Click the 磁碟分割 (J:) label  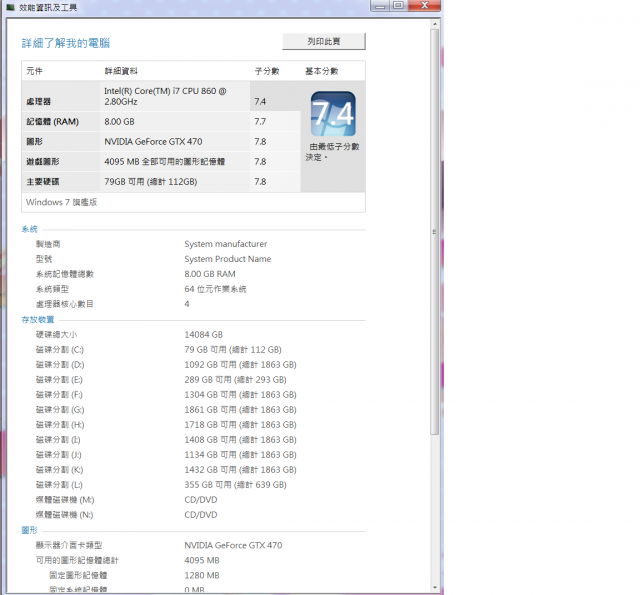click(58, 455)
